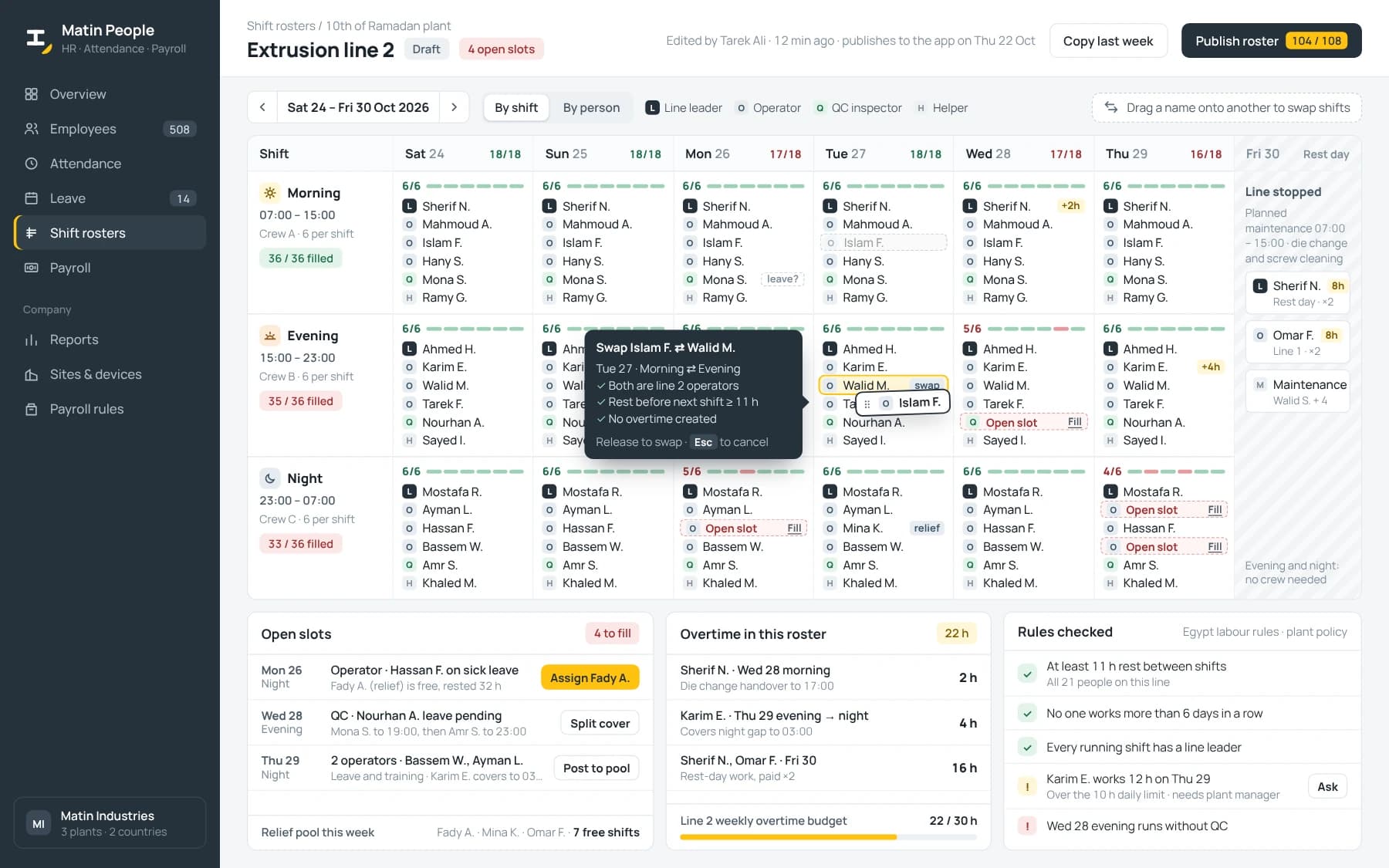
Task: Open Payroll icon in sidebar
Action: click(32, 268)
